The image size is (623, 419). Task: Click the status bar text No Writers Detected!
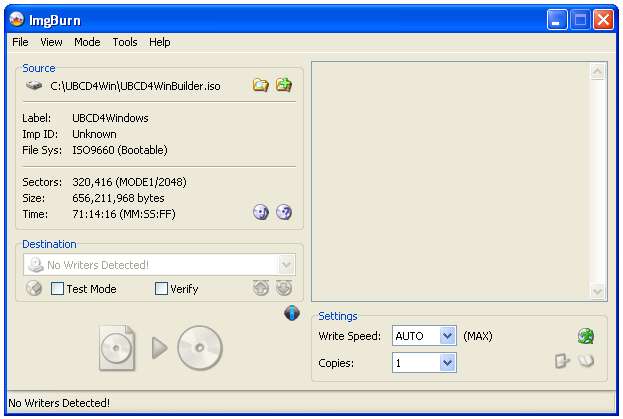[59, 403]
